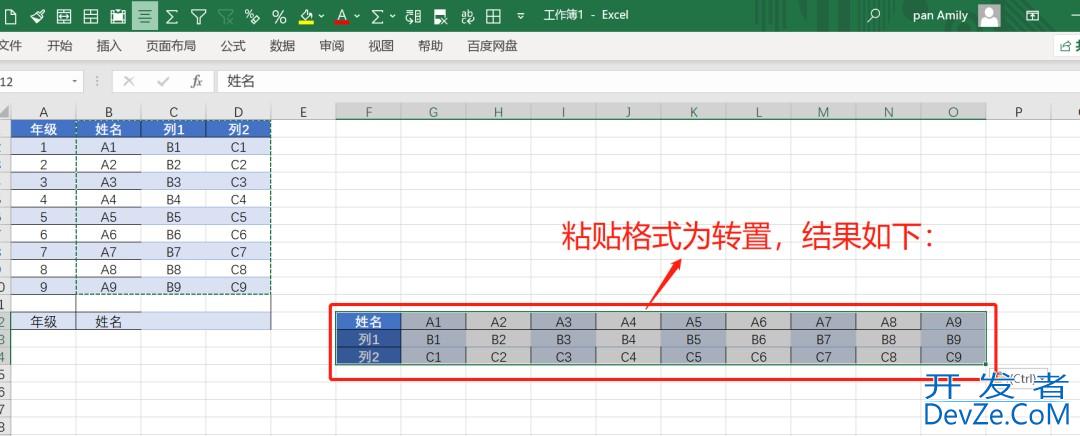Image resolution: width=1080 pixels, height=436 pixels.
Task: Select column header E
Action: point(303,112)
